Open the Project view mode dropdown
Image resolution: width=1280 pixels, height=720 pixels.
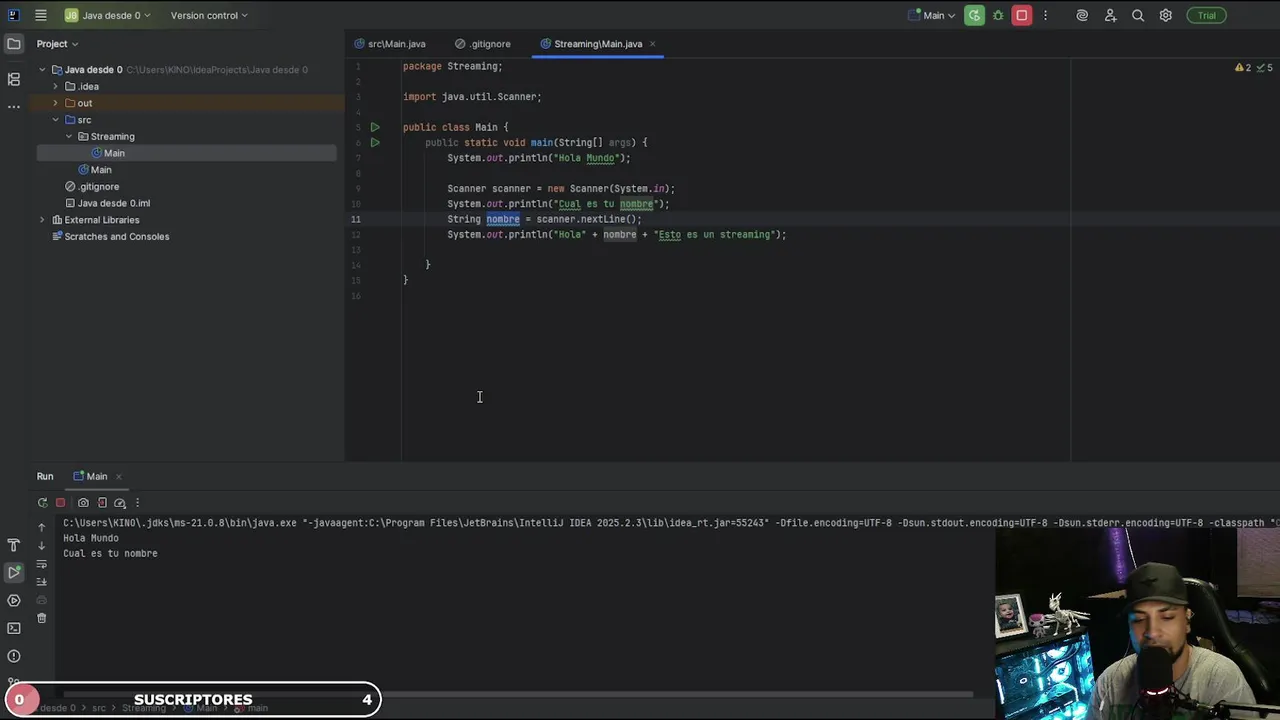pyautogui.click(x=57, y=43)
